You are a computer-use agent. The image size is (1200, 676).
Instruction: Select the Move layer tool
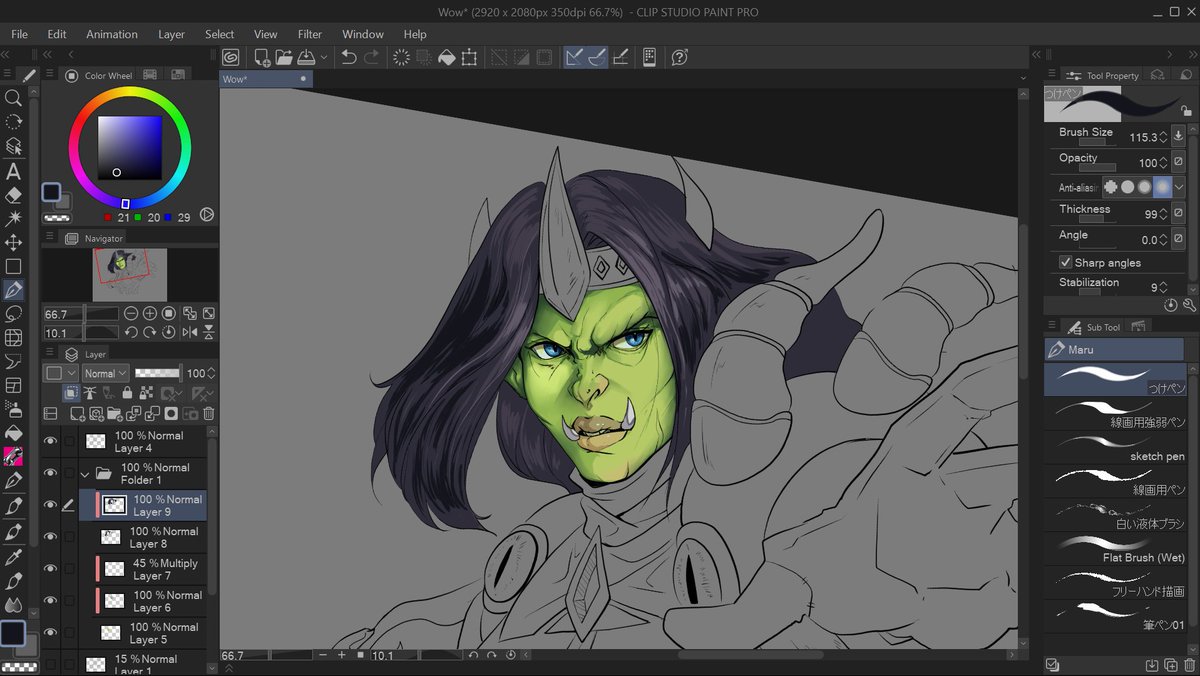[13, 242]
